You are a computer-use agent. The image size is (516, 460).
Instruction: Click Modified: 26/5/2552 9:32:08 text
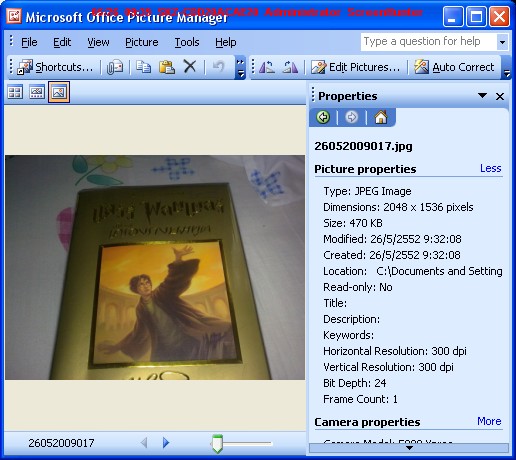coord(392,239)
